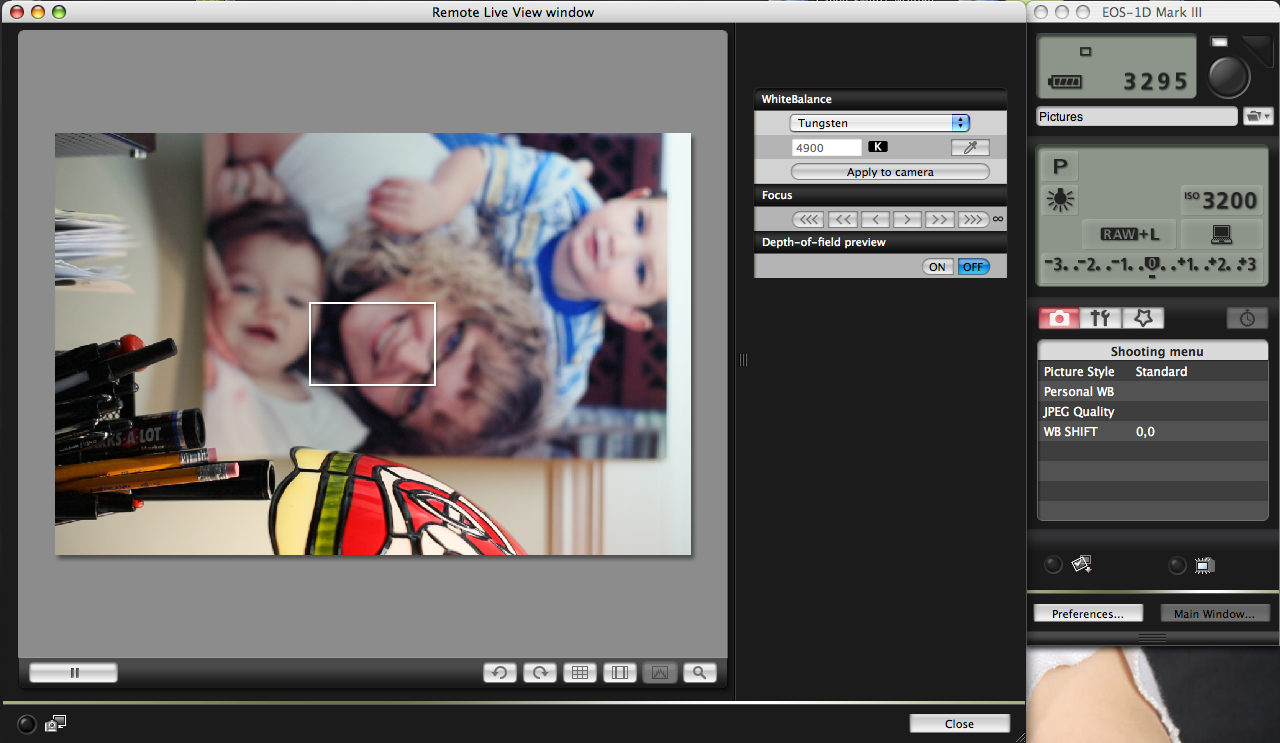Open the destination folder dropdown
The image size is (1280, 743).
tap(1256, 117)
